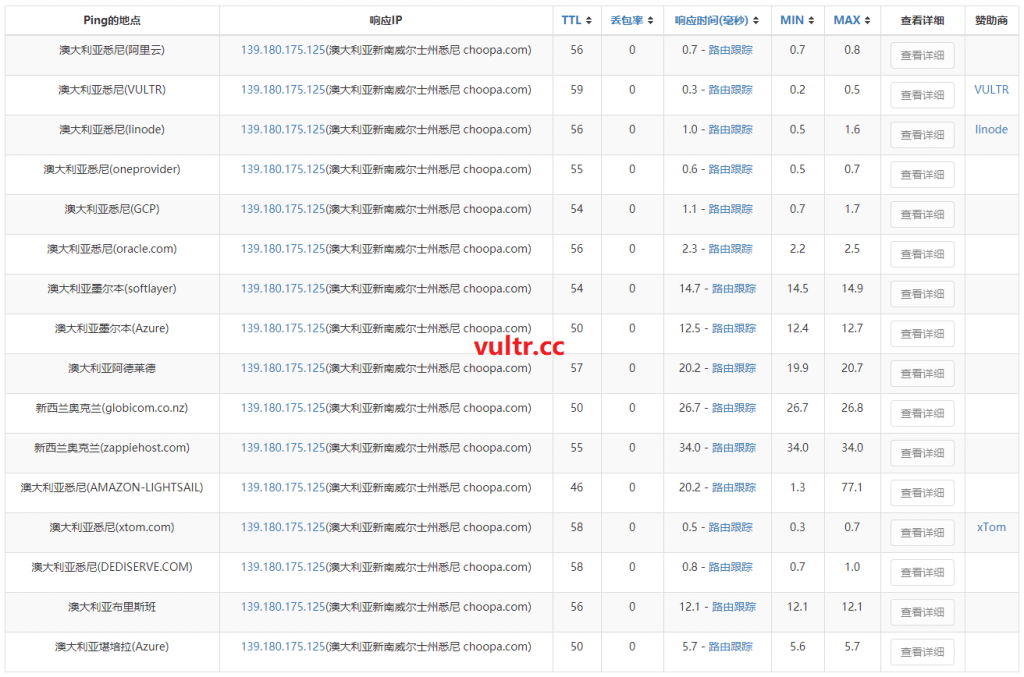Open VULTR sponsor link
The height and width of the screenshot is (677, 1024).
991,89
